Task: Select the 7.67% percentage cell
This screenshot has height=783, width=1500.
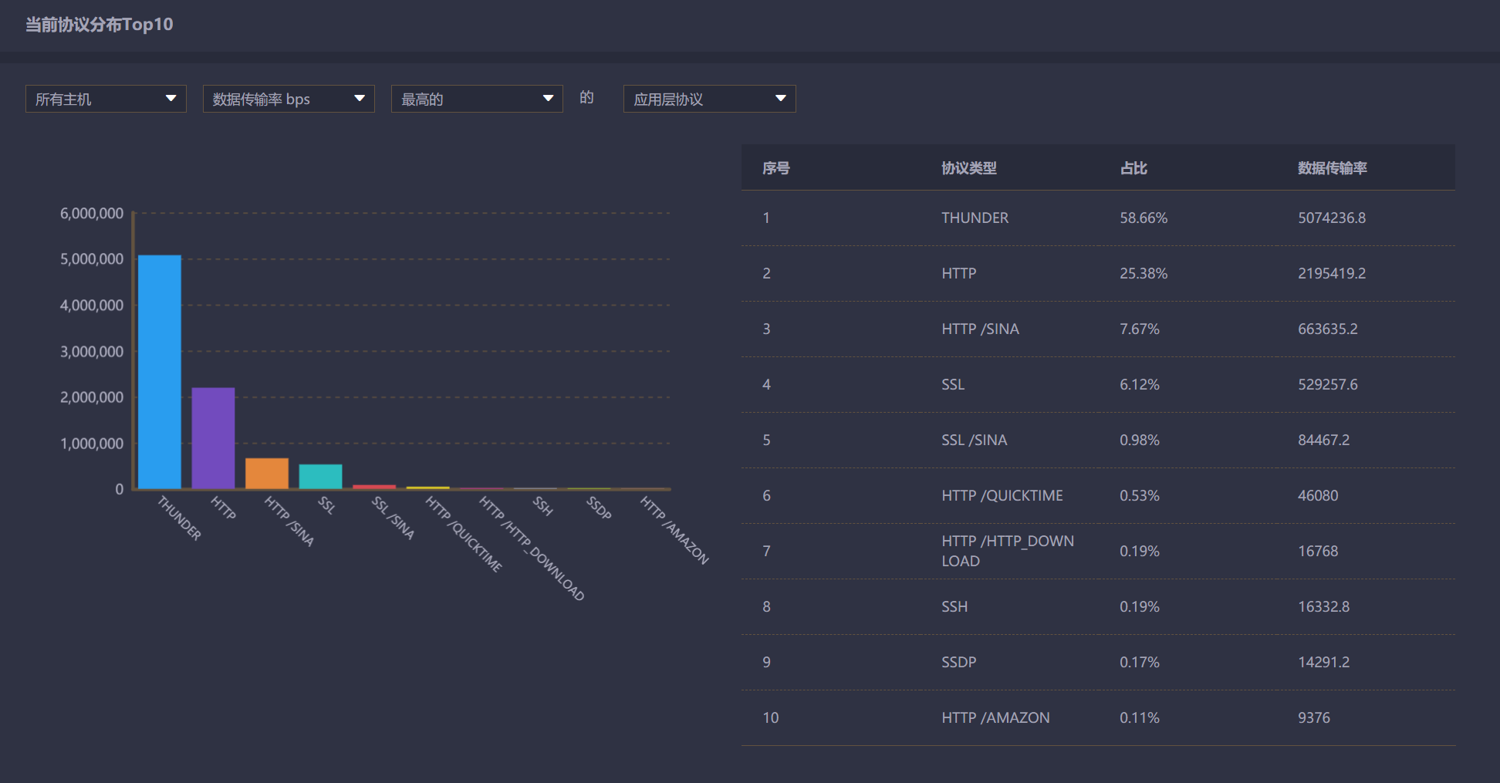Action: (1140, 329)
